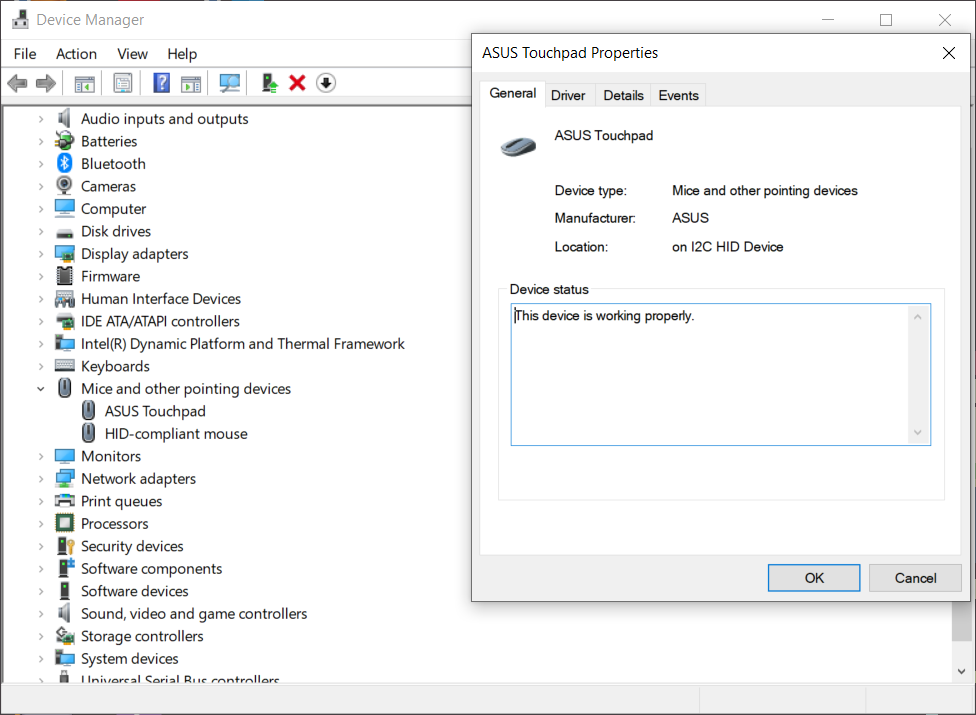Open the Details tab
The image size is (976, 715).
[x=623, y=94]
